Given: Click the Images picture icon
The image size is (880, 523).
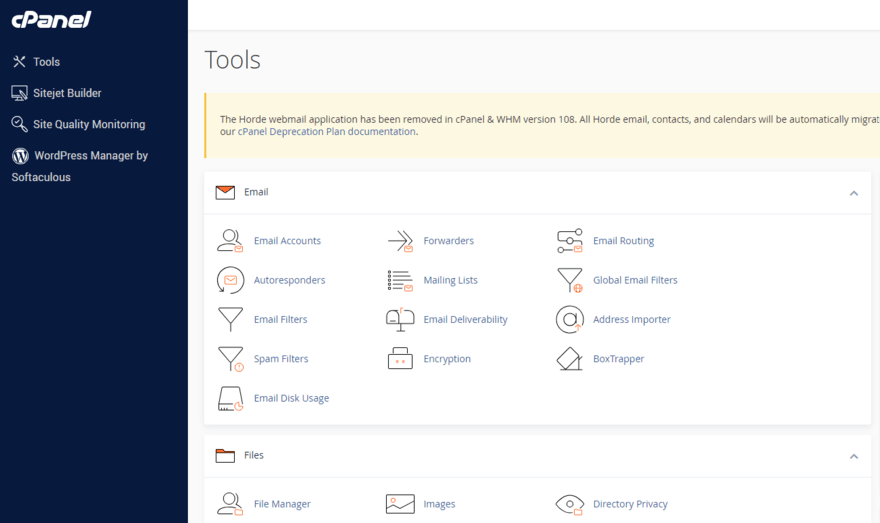Looking at the screenshot, I should click(x=400, y=504).
